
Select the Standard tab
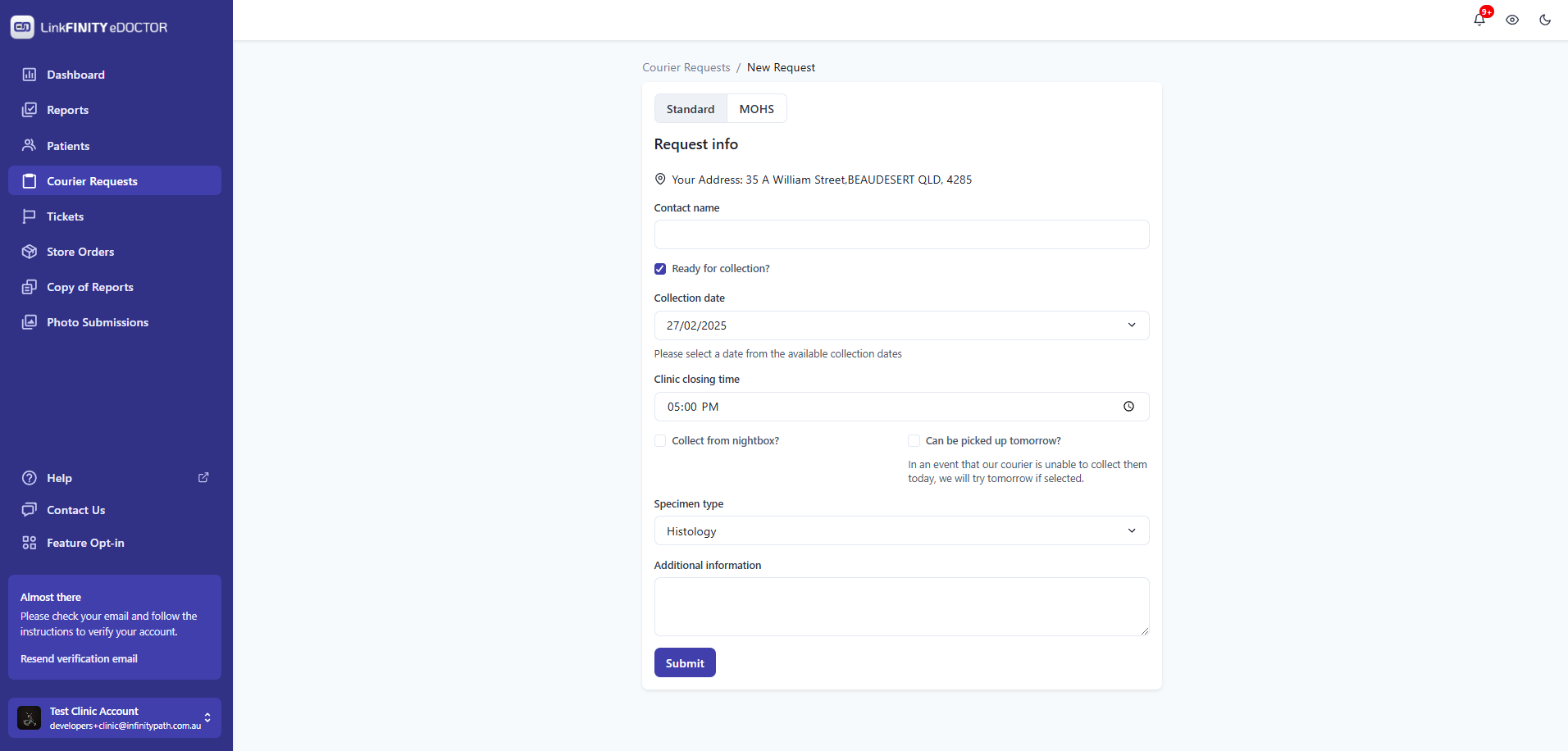click(x=691, y=109)
